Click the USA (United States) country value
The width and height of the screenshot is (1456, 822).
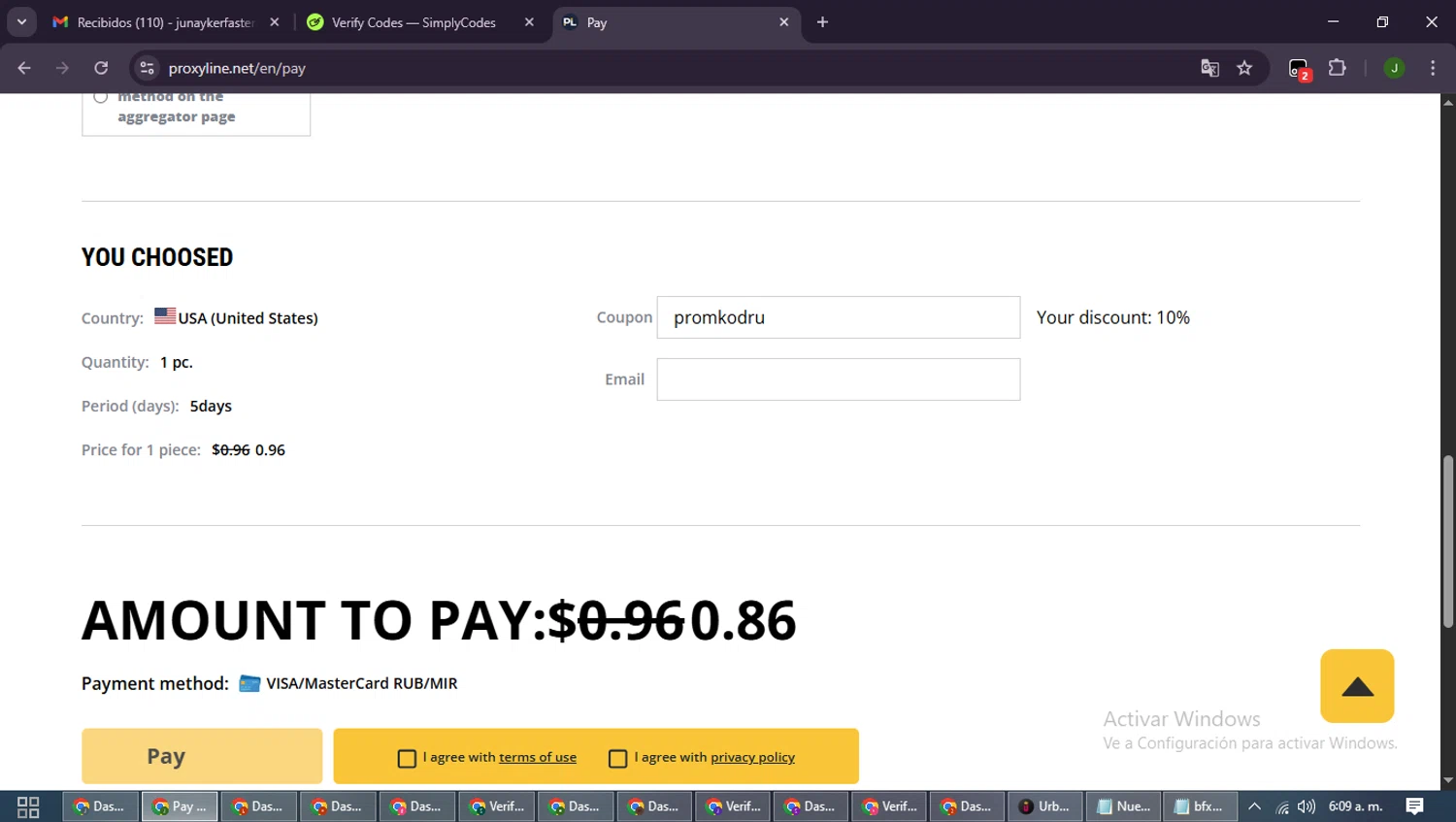[248, 318]
